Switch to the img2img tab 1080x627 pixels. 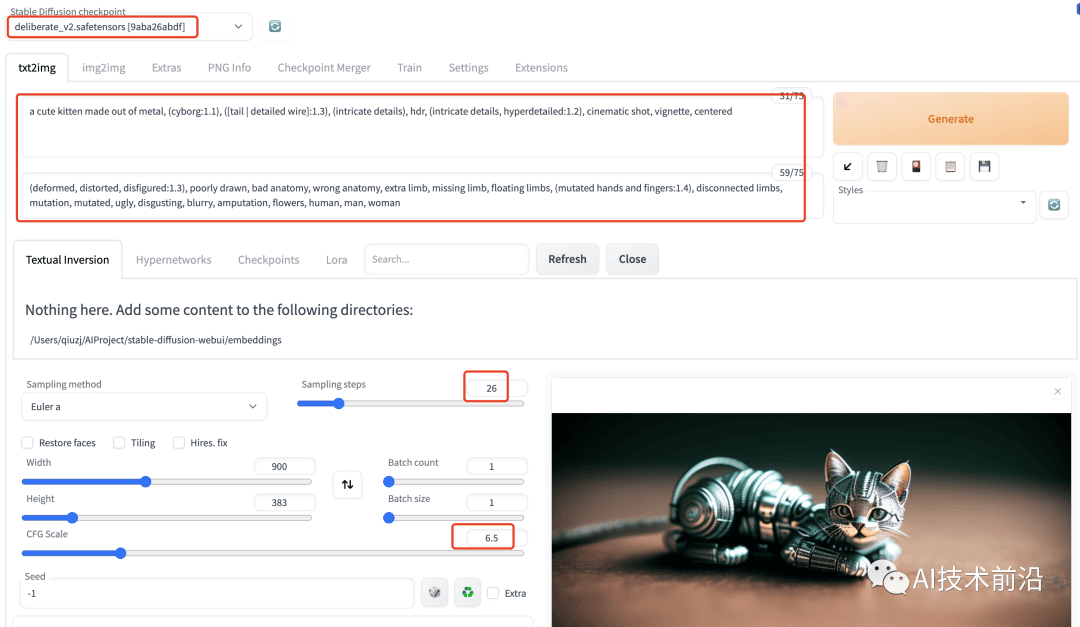[x=103, y=68]
